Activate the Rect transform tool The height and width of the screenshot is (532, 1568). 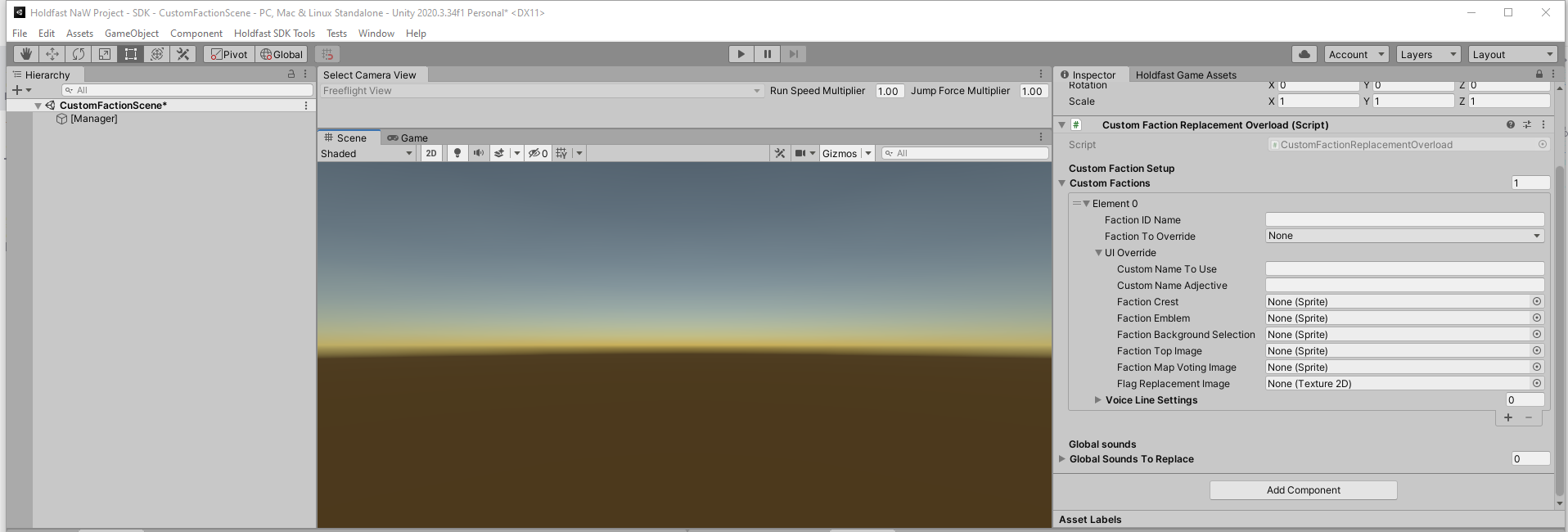(131, 54)
